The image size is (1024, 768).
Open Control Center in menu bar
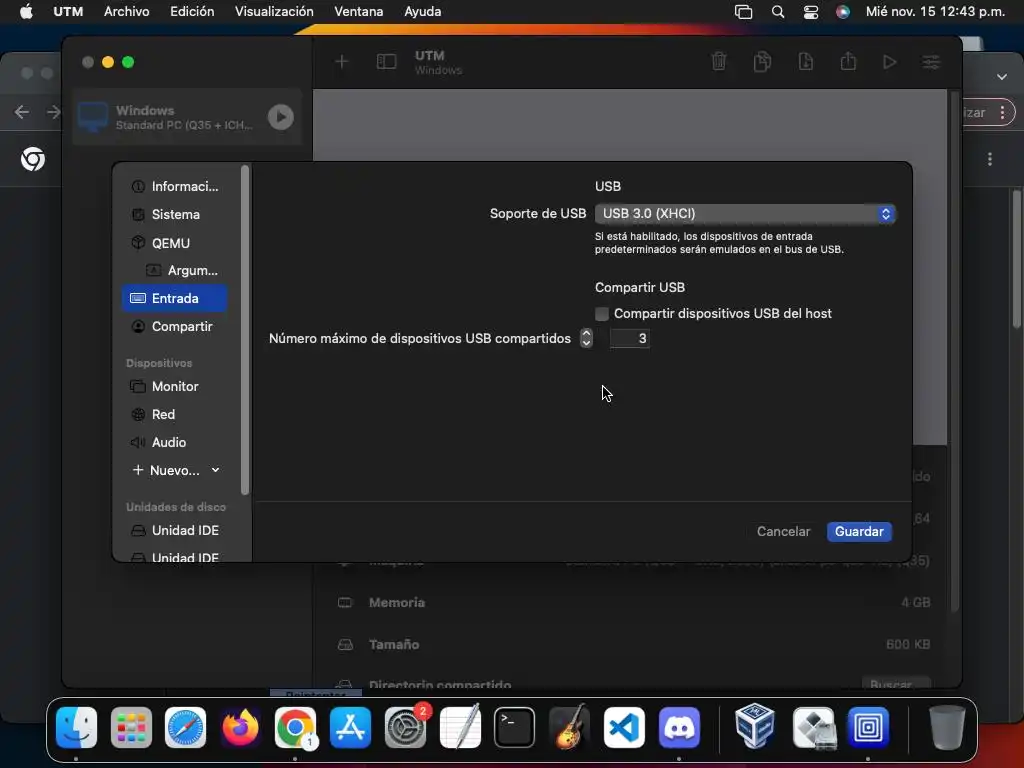(810, 12)
